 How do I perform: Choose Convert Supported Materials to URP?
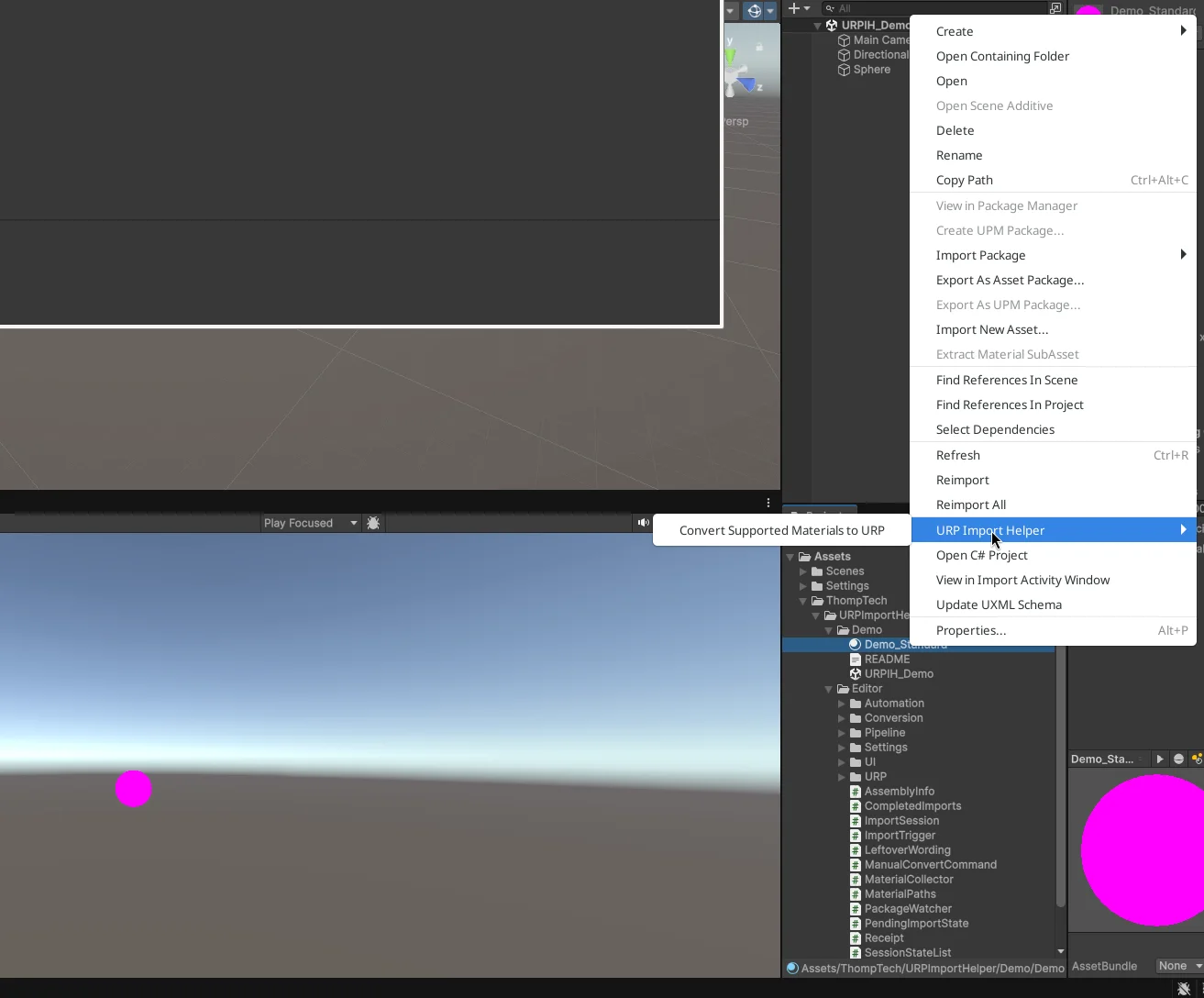pos(782,530)
